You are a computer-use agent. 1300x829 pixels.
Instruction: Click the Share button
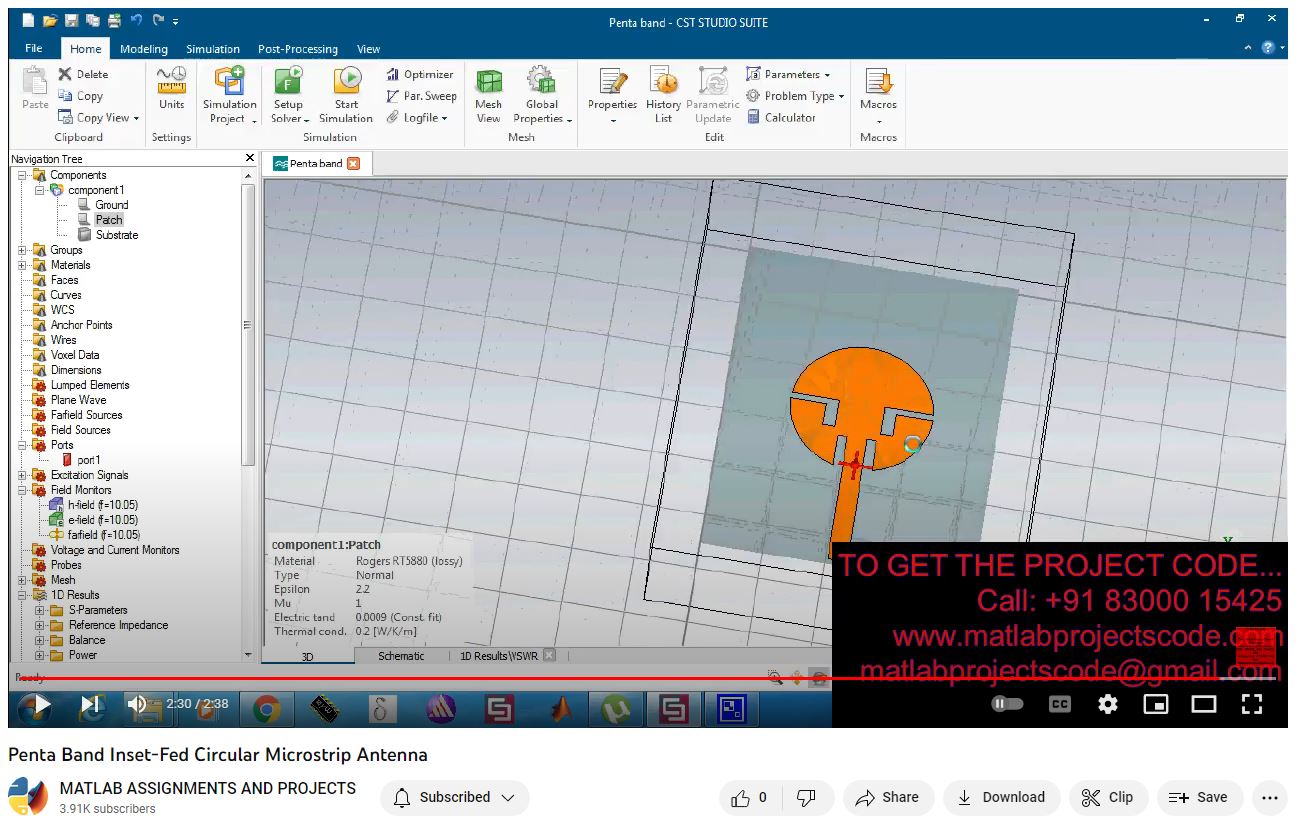[888, 797]
